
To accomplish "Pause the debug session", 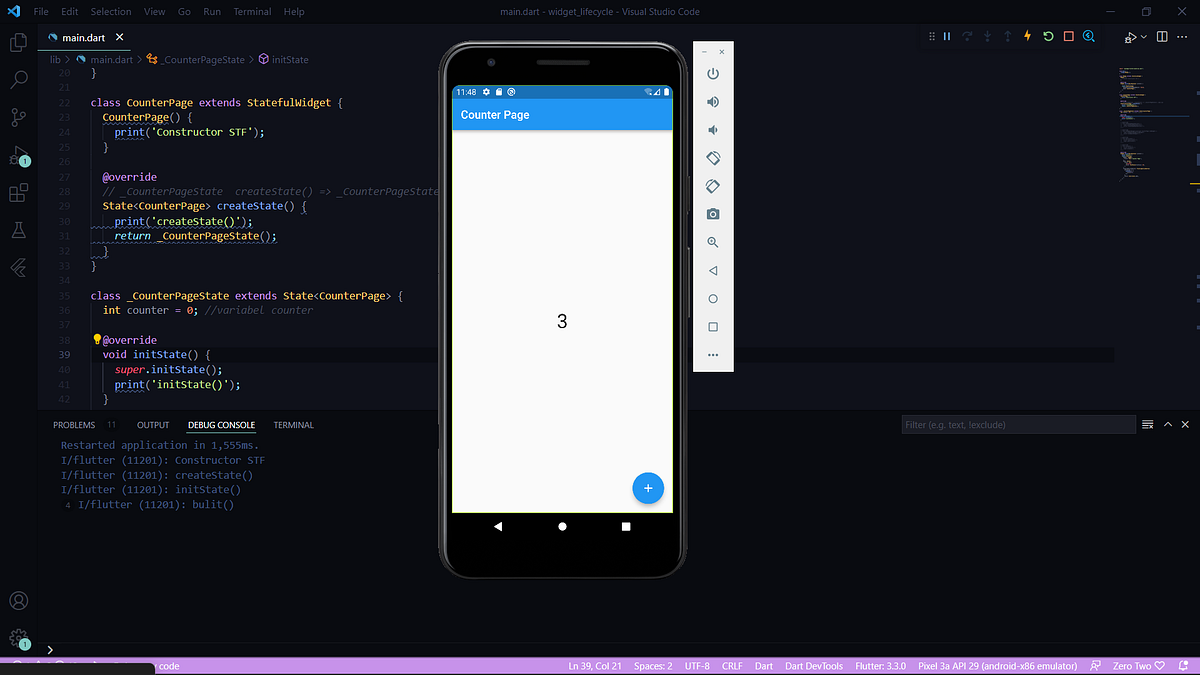I will [947, 36].
